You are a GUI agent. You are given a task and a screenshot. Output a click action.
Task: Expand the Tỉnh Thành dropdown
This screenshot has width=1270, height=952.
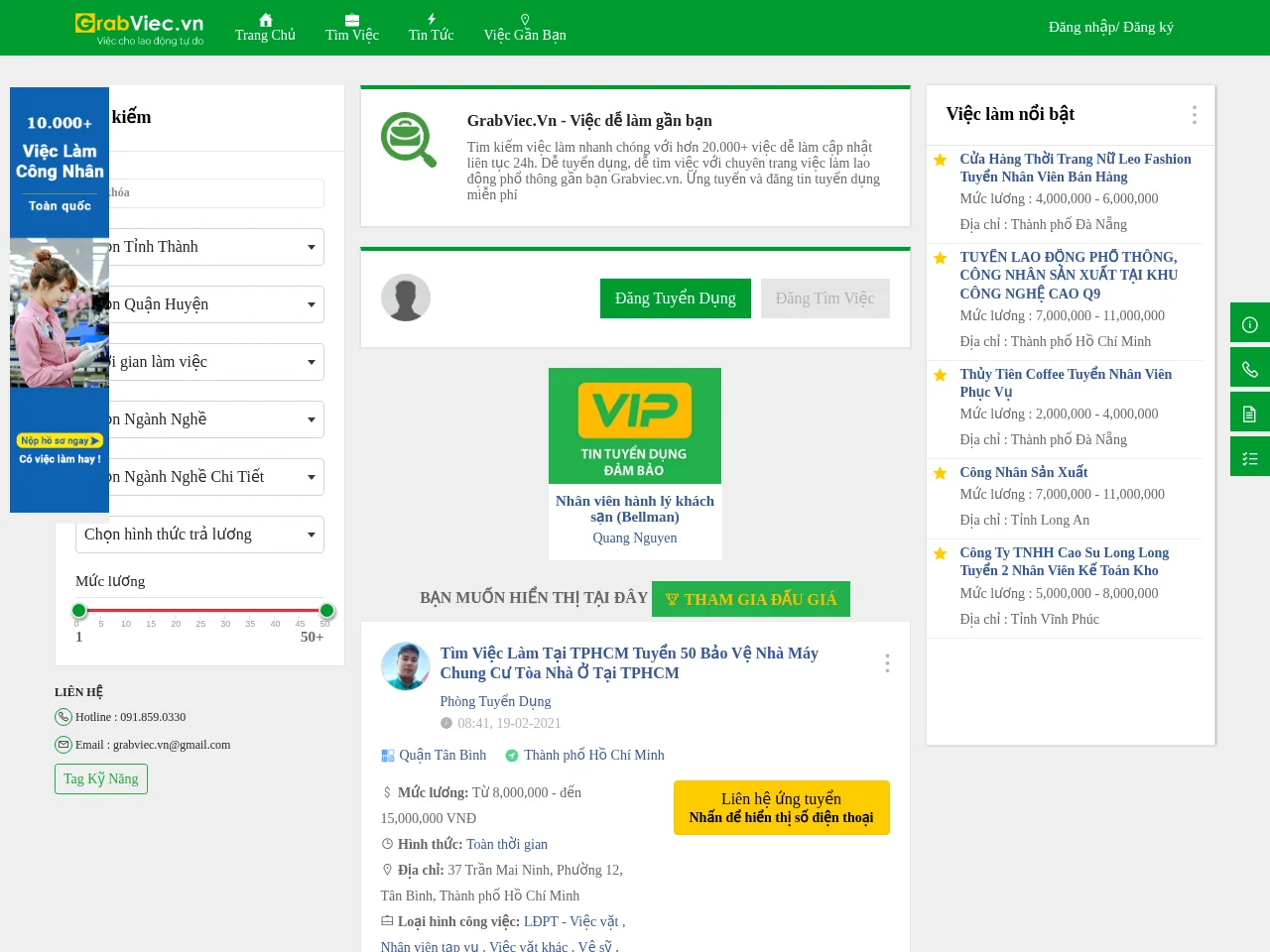[216, 247]
